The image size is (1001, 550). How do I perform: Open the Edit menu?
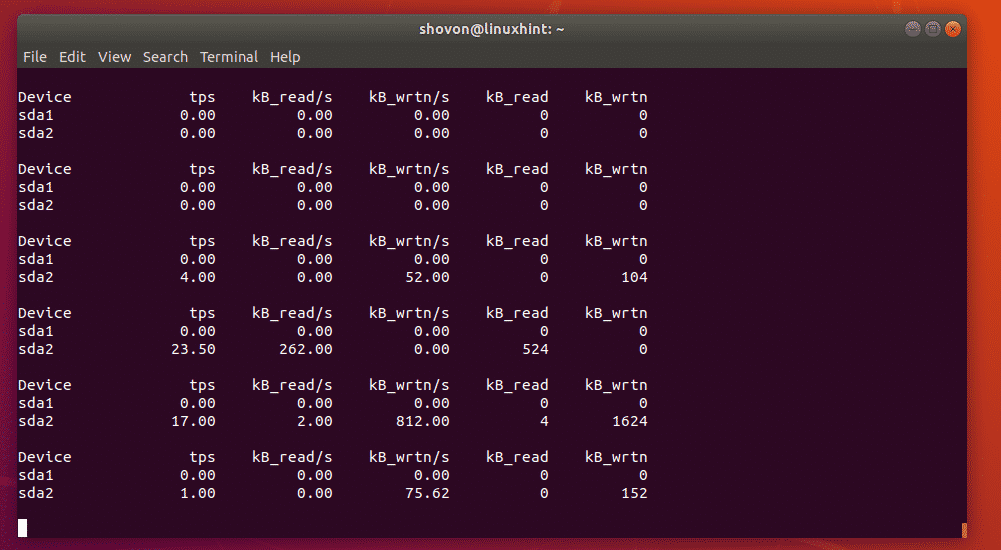click(x=72, y=57)
